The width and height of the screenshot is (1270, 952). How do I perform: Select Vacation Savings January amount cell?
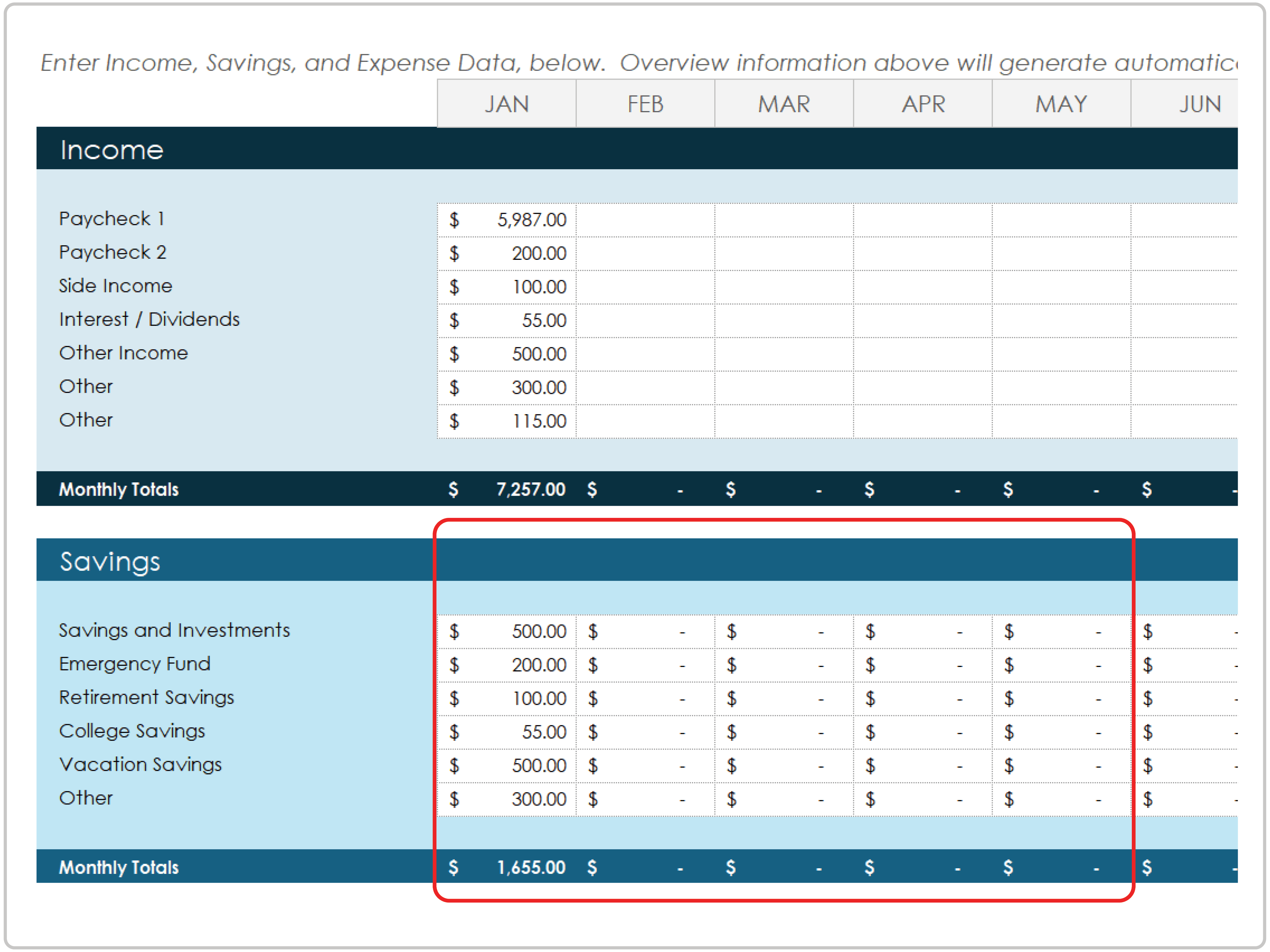(506, 765)
